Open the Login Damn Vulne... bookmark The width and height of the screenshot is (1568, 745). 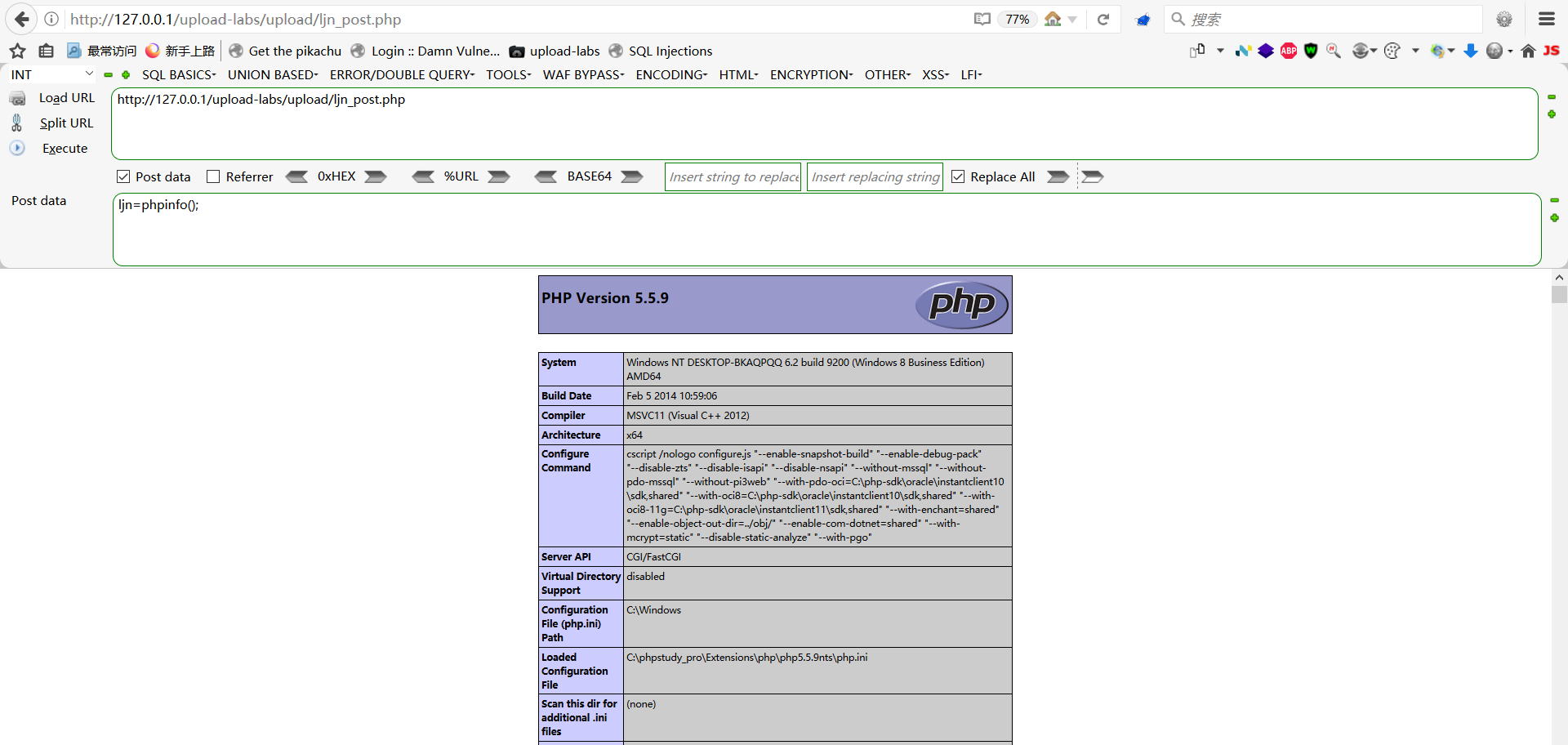425,51
